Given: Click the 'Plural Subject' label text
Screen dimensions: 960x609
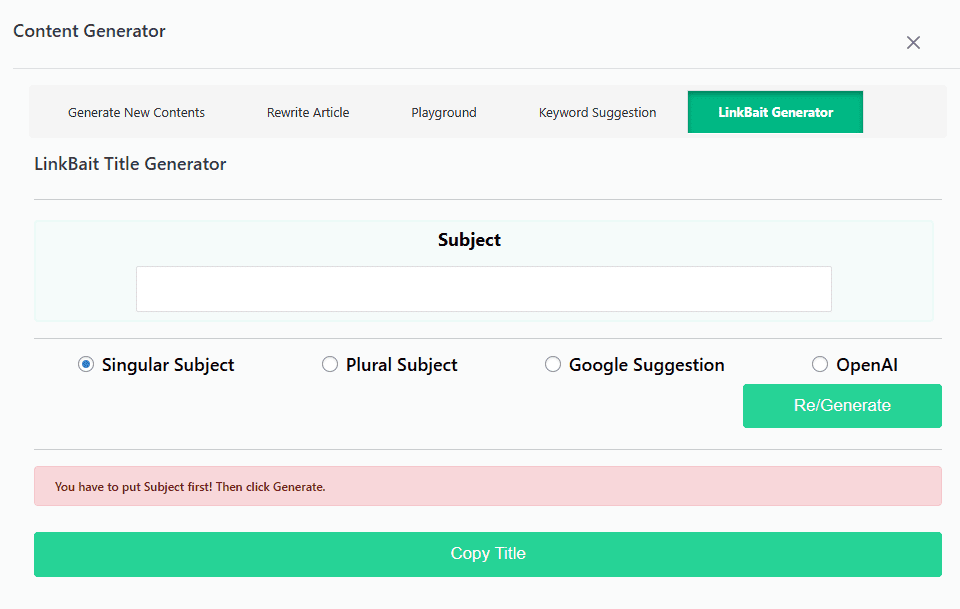Looking at the screenshot, I should 402,365.
